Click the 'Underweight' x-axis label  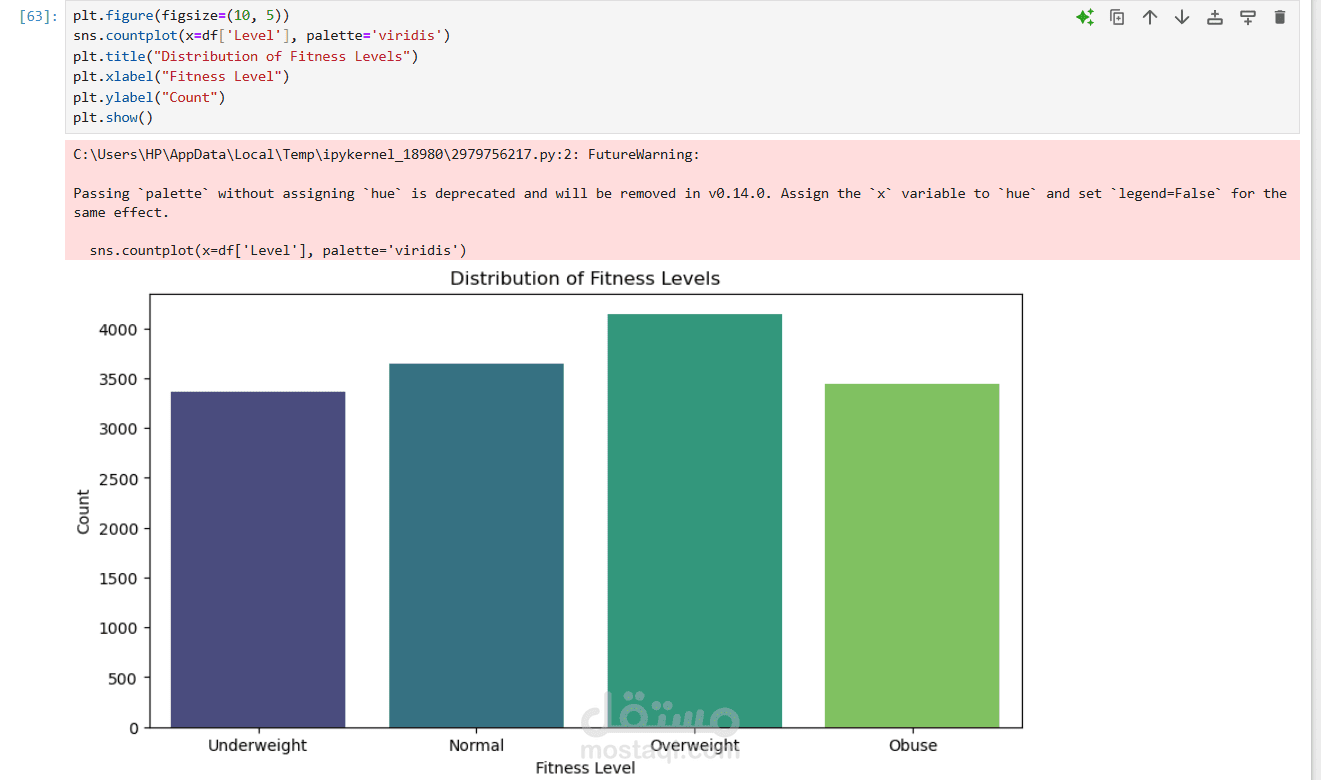[258, 746]
